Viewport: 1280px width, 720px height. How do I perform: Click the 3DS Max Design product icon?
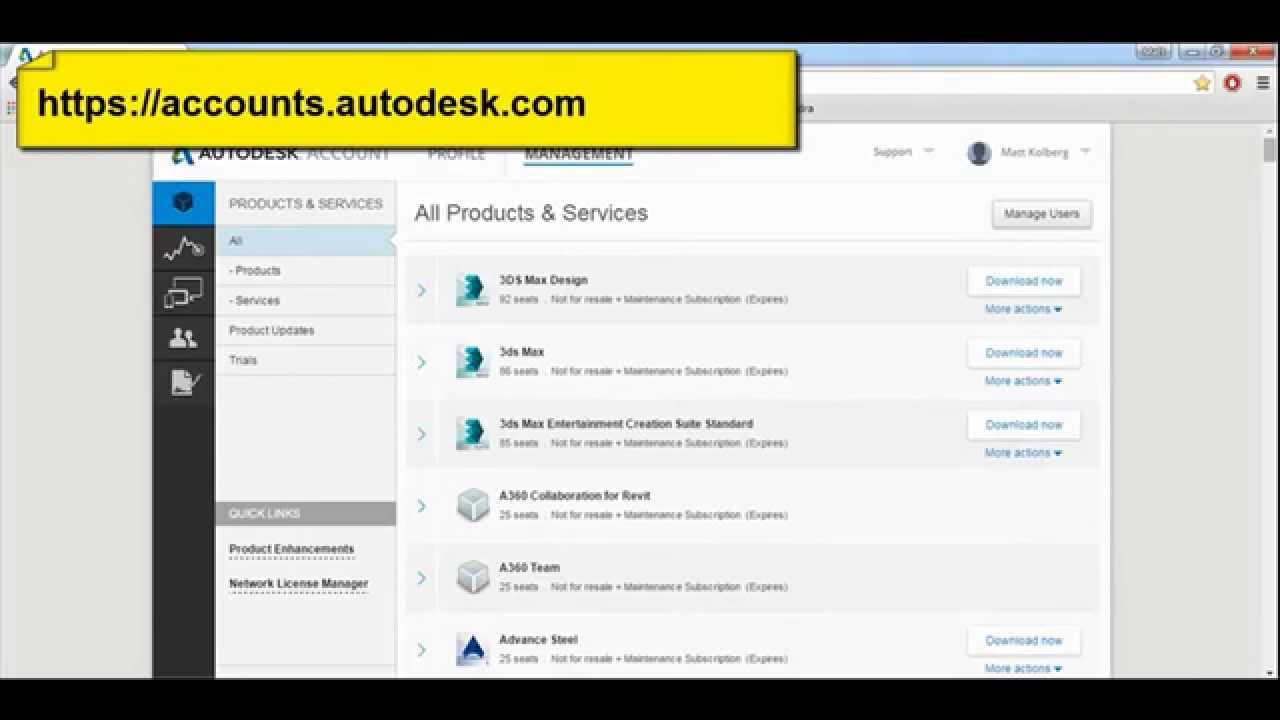(x=472, y=289)
